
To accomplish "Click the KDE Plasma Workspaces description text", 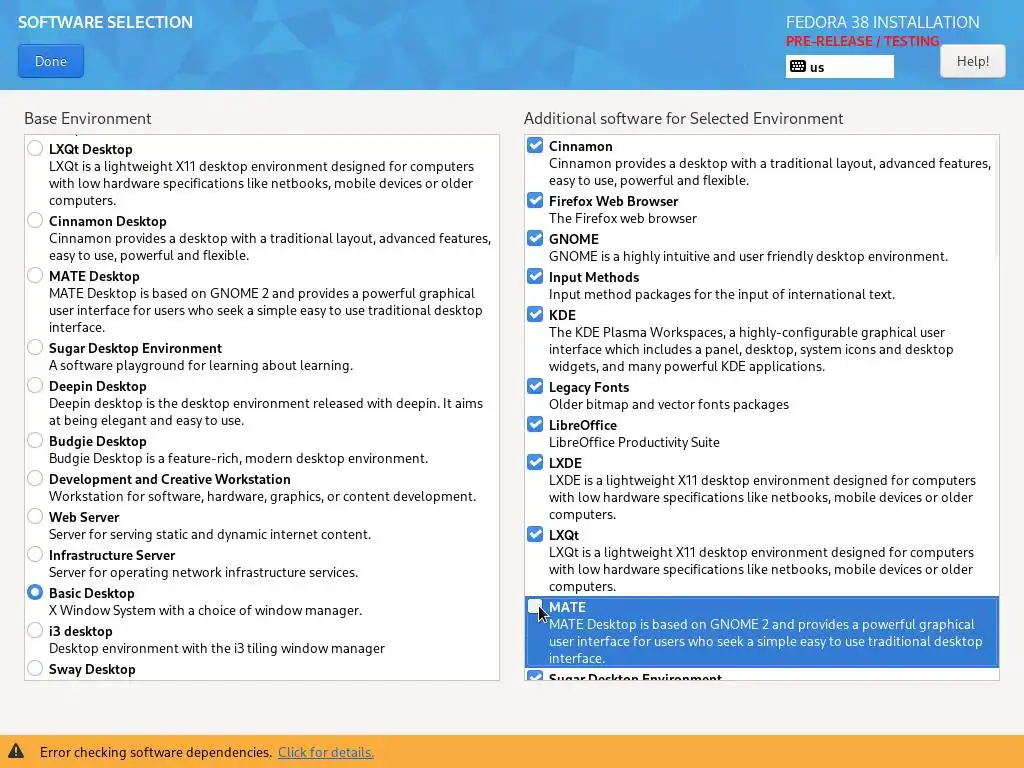I will pos(751,349).
